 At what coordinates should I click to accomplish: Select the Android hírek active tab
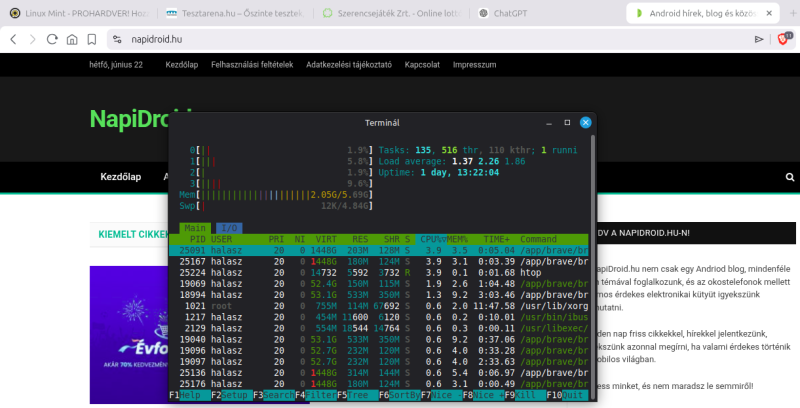703,13
